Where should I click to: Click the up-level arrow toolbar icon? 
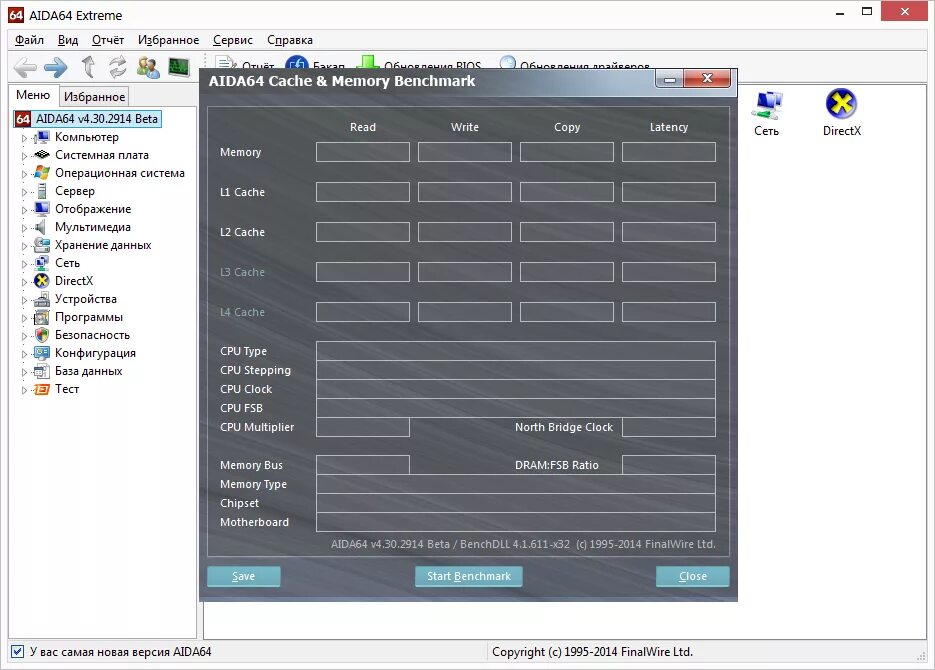pos(88,67)
